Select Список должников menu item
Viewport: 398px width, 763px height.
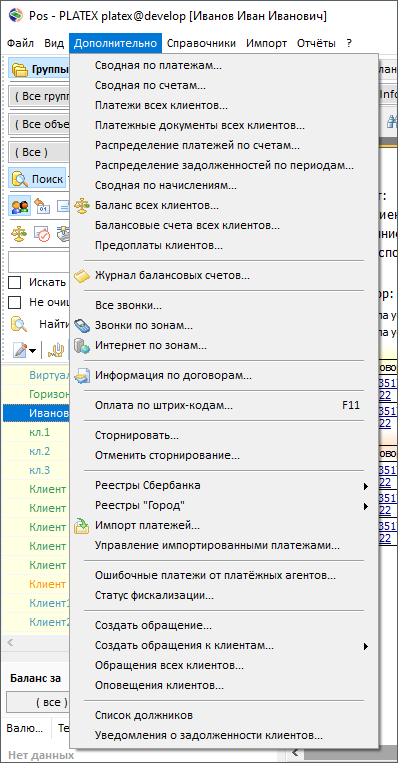pyautogui.click(x=224, y=716)
